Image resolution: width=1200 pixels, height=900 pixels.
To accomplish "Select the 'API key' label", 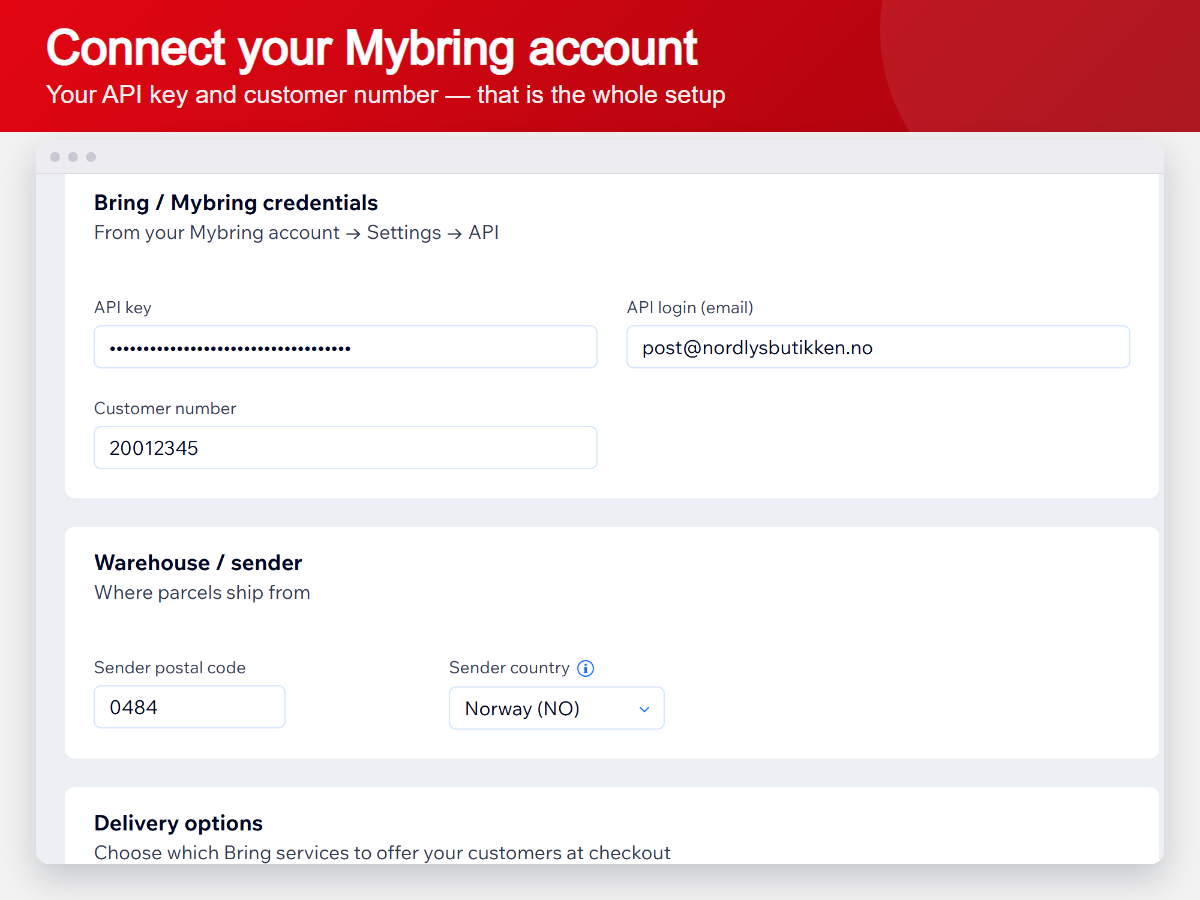I will 123,308.
